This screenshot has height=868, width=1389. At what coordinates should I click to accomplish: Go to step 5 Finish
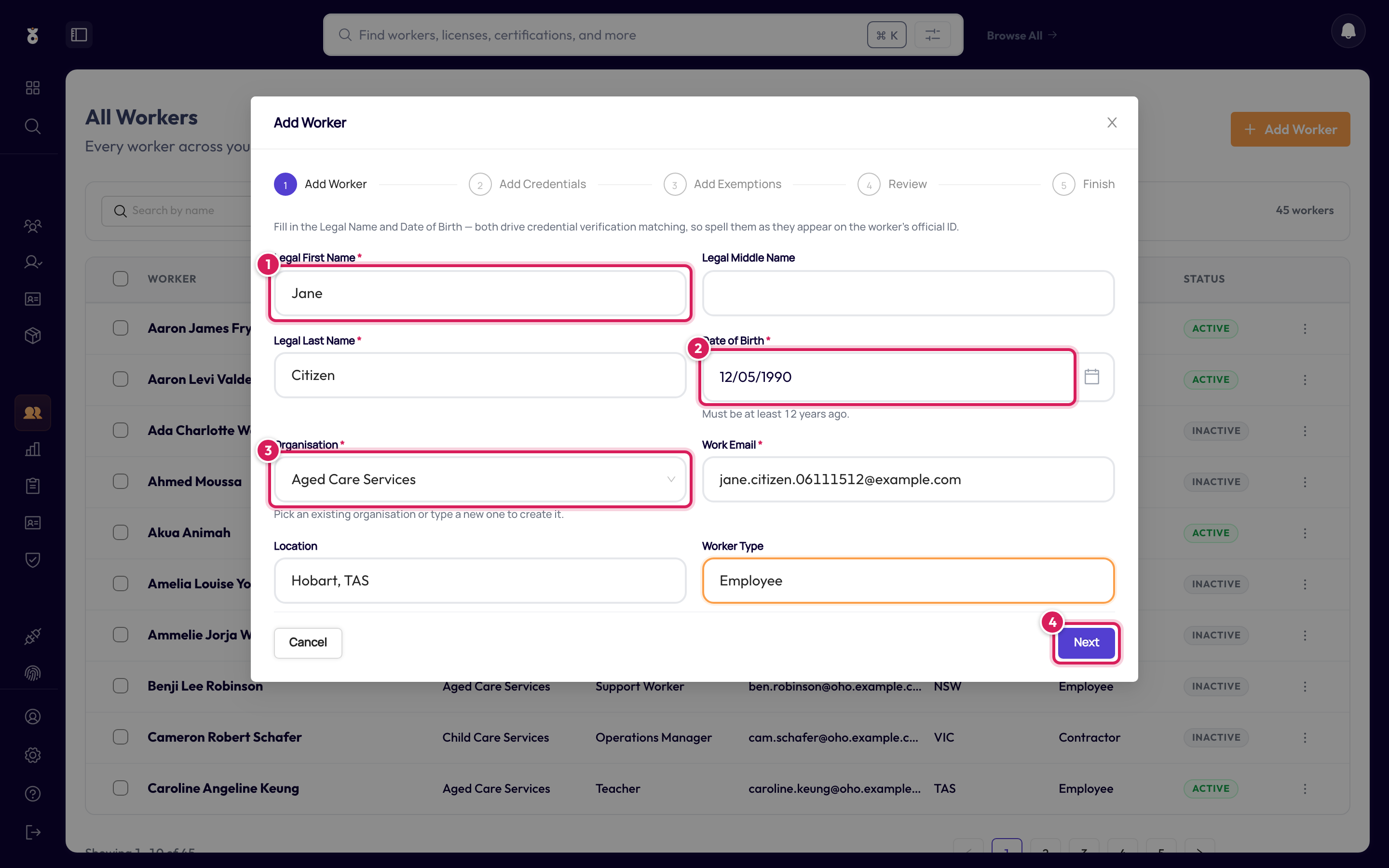pyautogui.click(x=1084, y=184)
